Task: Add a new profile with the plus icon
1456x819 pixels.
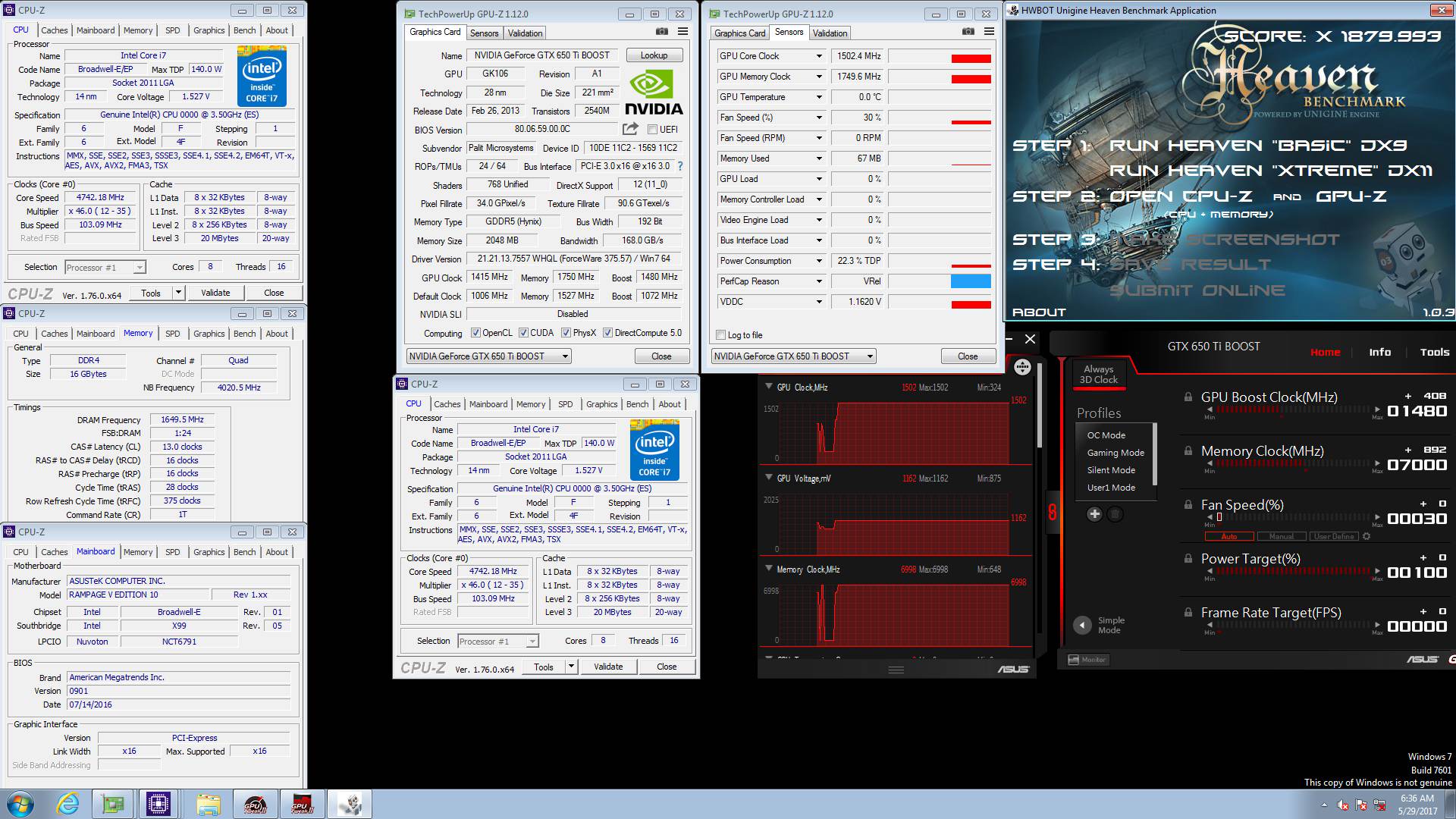Action: 1094,514
